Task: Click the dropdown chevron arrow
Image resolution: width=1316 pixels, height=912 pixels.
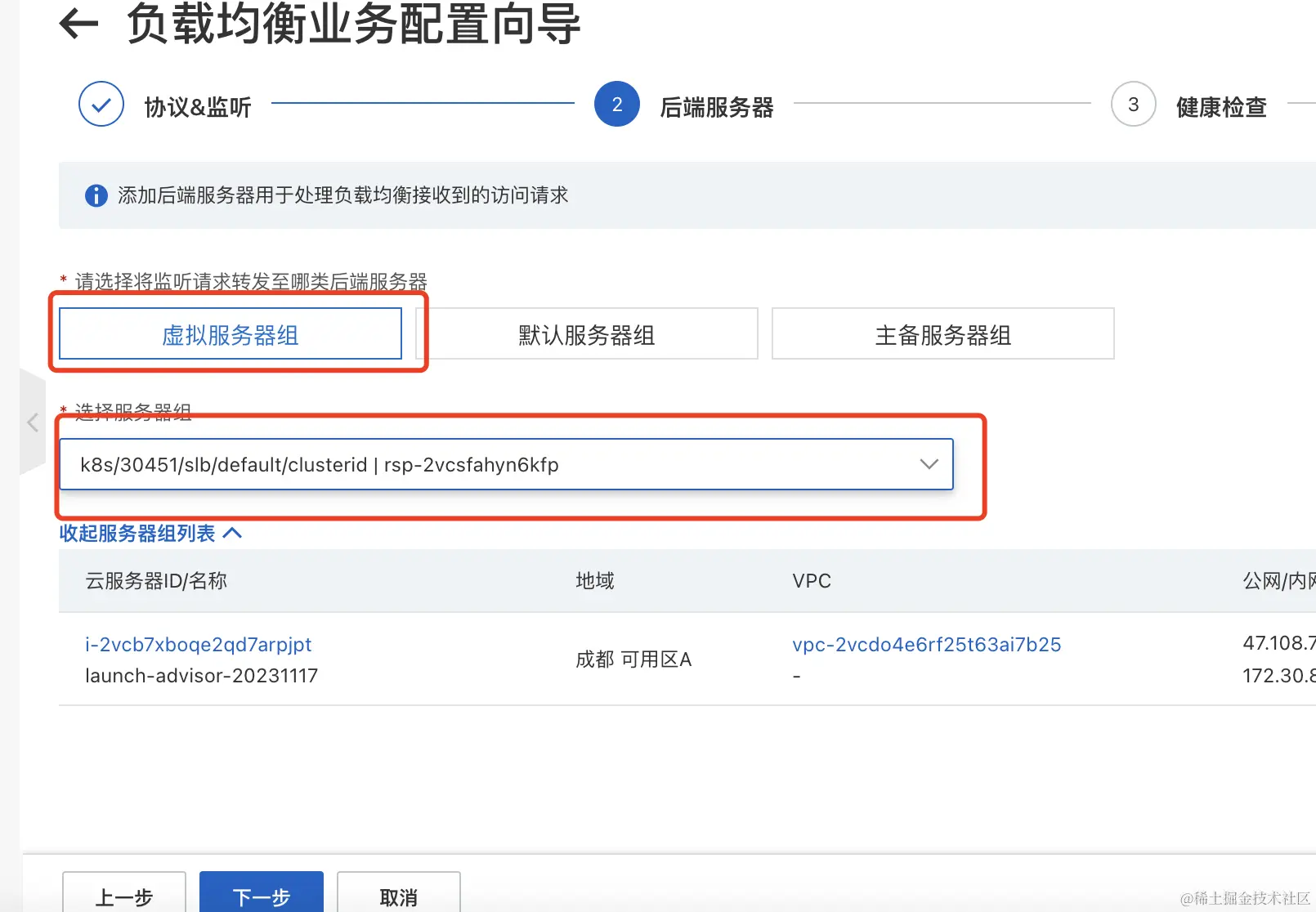Action: [929, 464]
